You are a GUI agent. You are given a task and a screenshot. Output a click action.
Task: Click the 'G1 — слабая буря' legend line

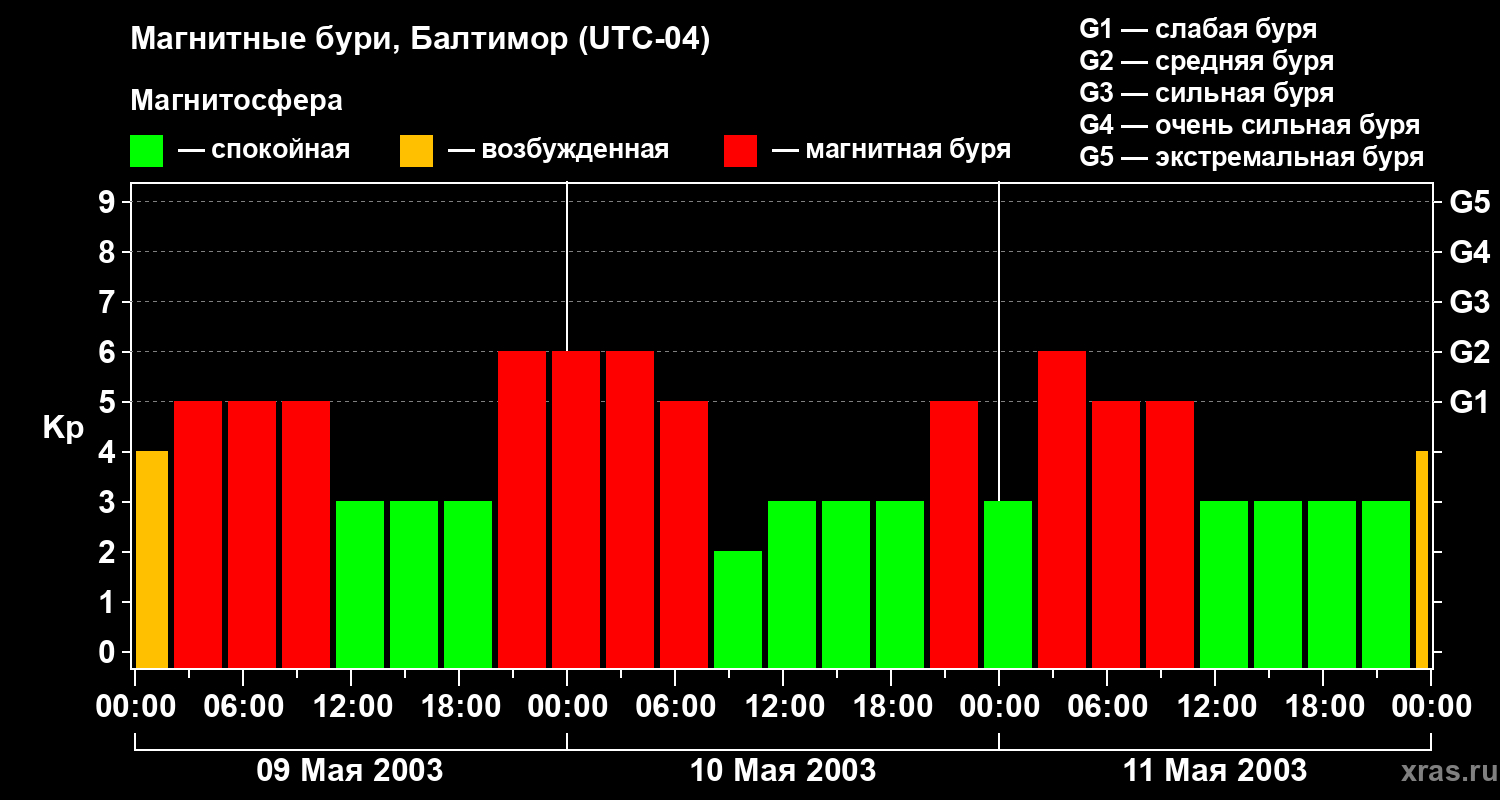[1198, 29]
